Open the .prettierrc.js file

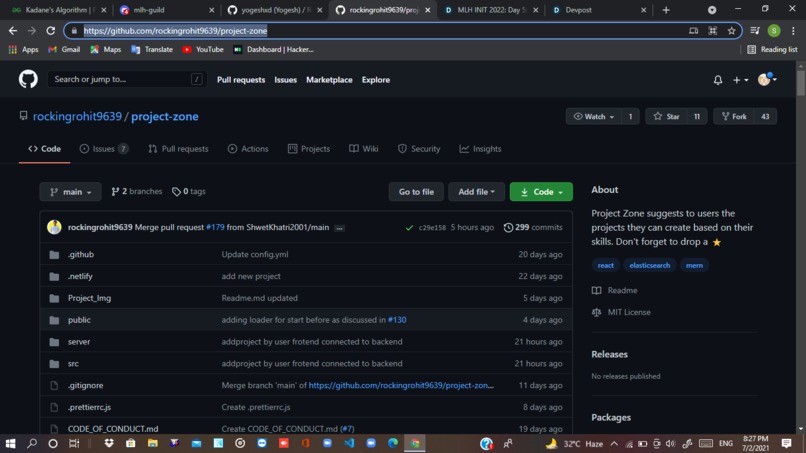click(89, 407)
